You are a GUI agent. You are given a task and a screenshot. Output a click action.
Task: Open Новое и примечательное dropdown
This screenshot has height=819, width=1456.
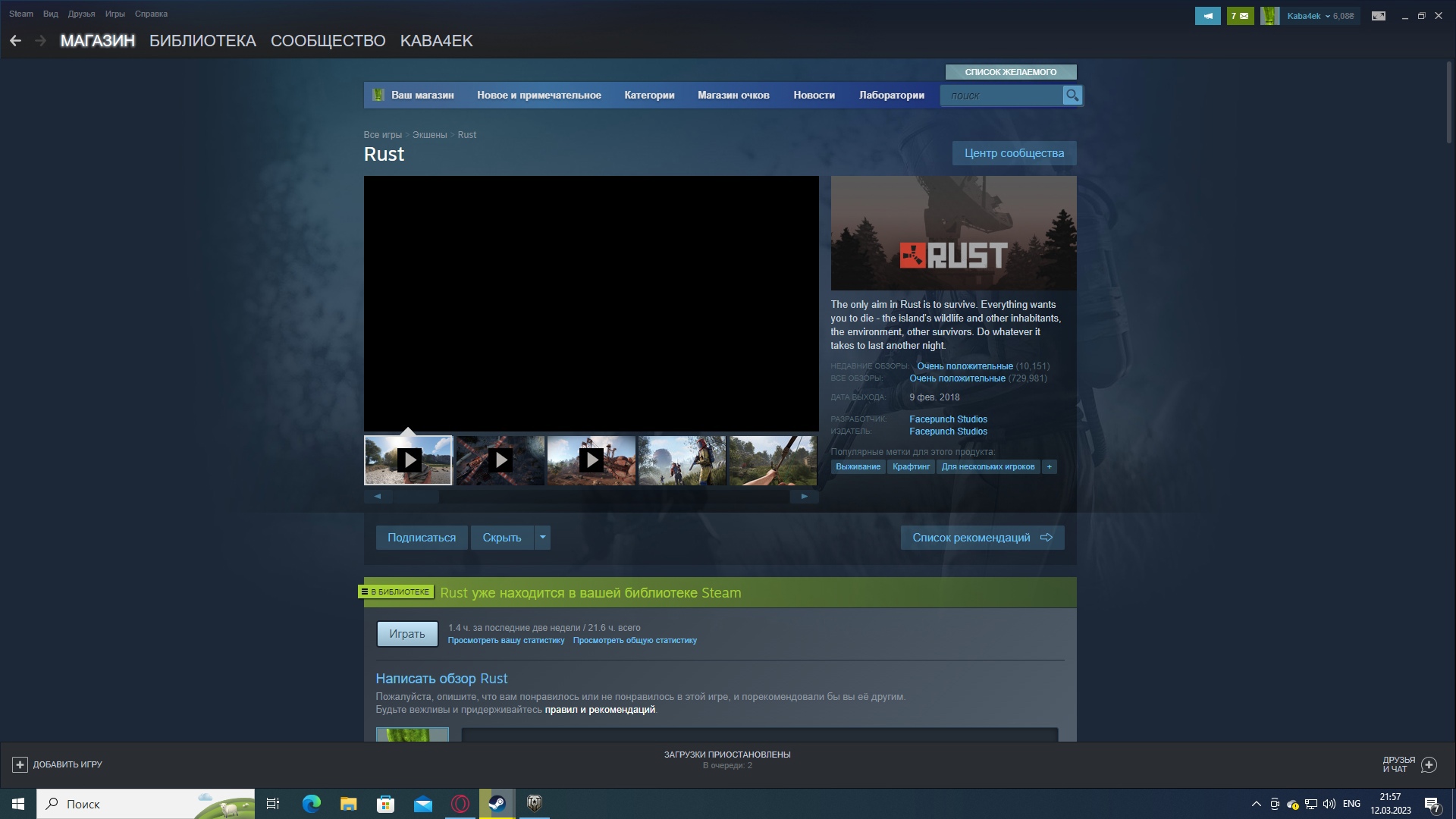pos(539,95)
